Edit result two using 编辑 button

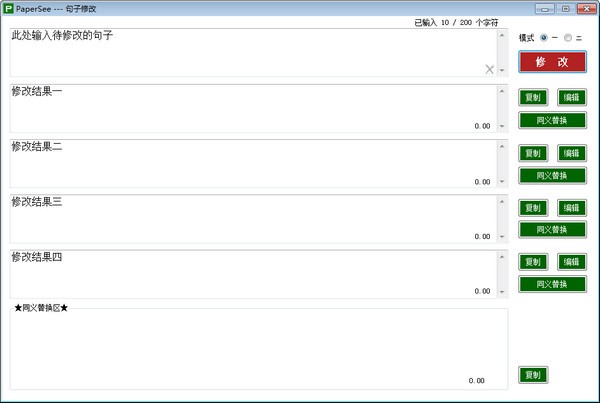570,153
